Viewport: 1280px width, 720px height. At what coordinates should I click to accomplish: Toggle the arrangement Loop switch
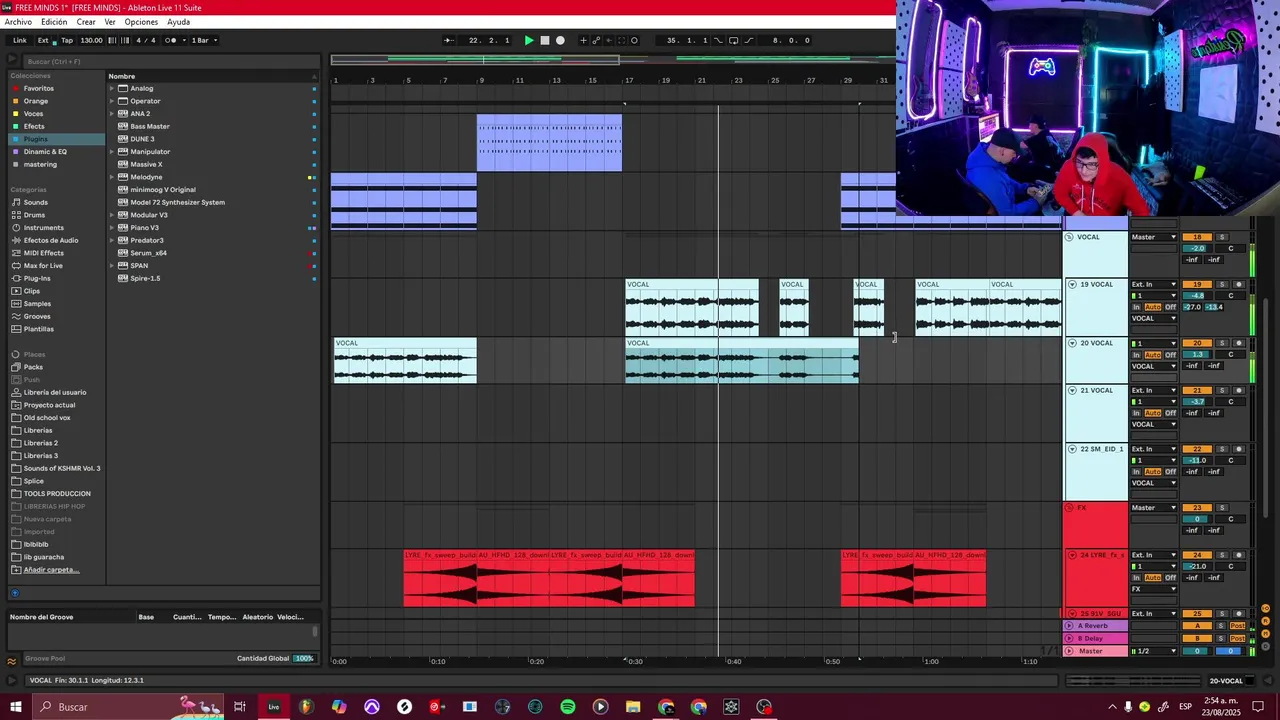(733, 40)
